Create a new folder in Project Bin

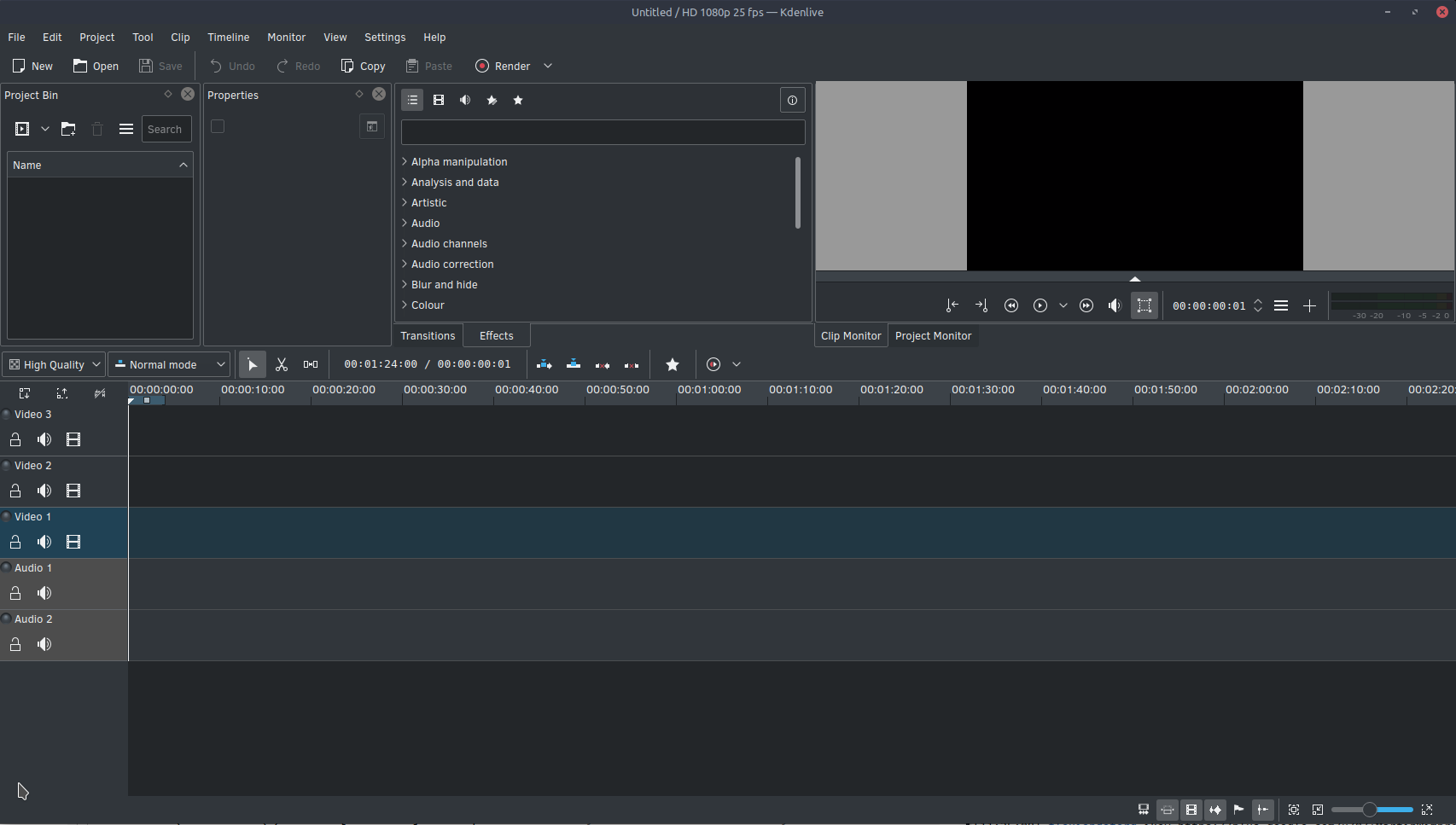click(x=68, y=129)
